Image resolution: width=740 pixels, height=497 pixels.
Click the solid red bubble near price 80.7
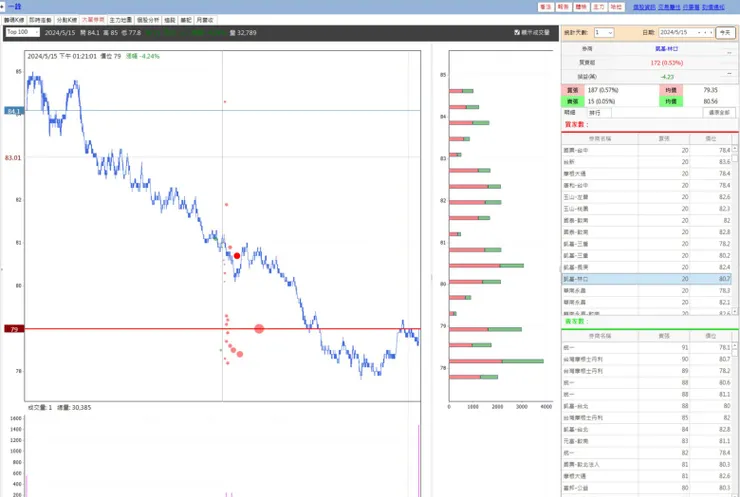tap(237, 256)
